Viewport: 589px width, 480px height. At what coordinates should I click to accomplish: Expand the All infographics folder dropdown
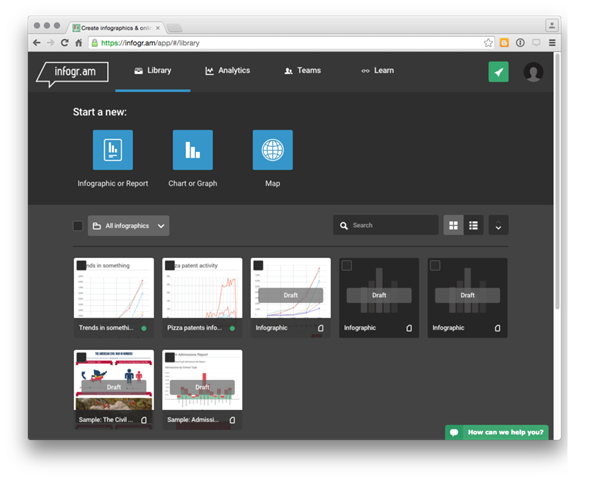click(x=128, y=226)
